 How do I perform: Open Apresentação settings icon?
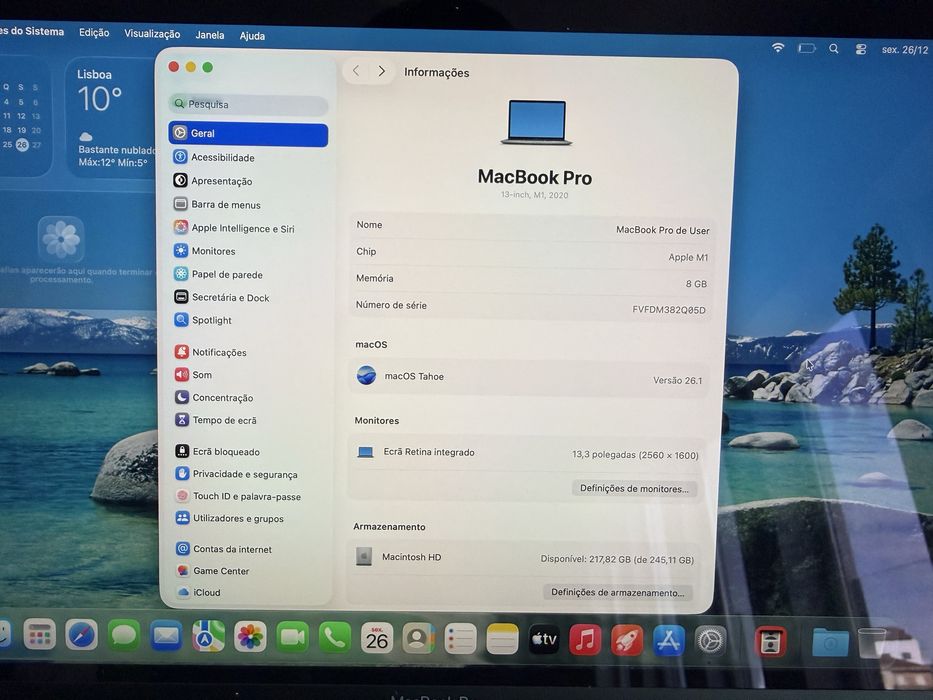click(180, 180)
